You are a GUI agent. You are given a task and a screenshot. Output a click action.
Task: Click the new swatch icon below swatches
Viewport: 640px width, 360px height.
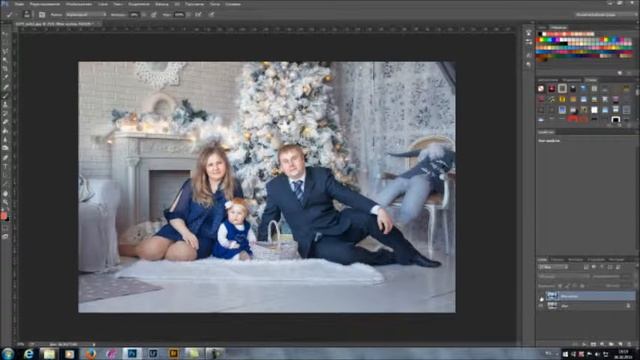pyautogui.click(x=620, y=73)
